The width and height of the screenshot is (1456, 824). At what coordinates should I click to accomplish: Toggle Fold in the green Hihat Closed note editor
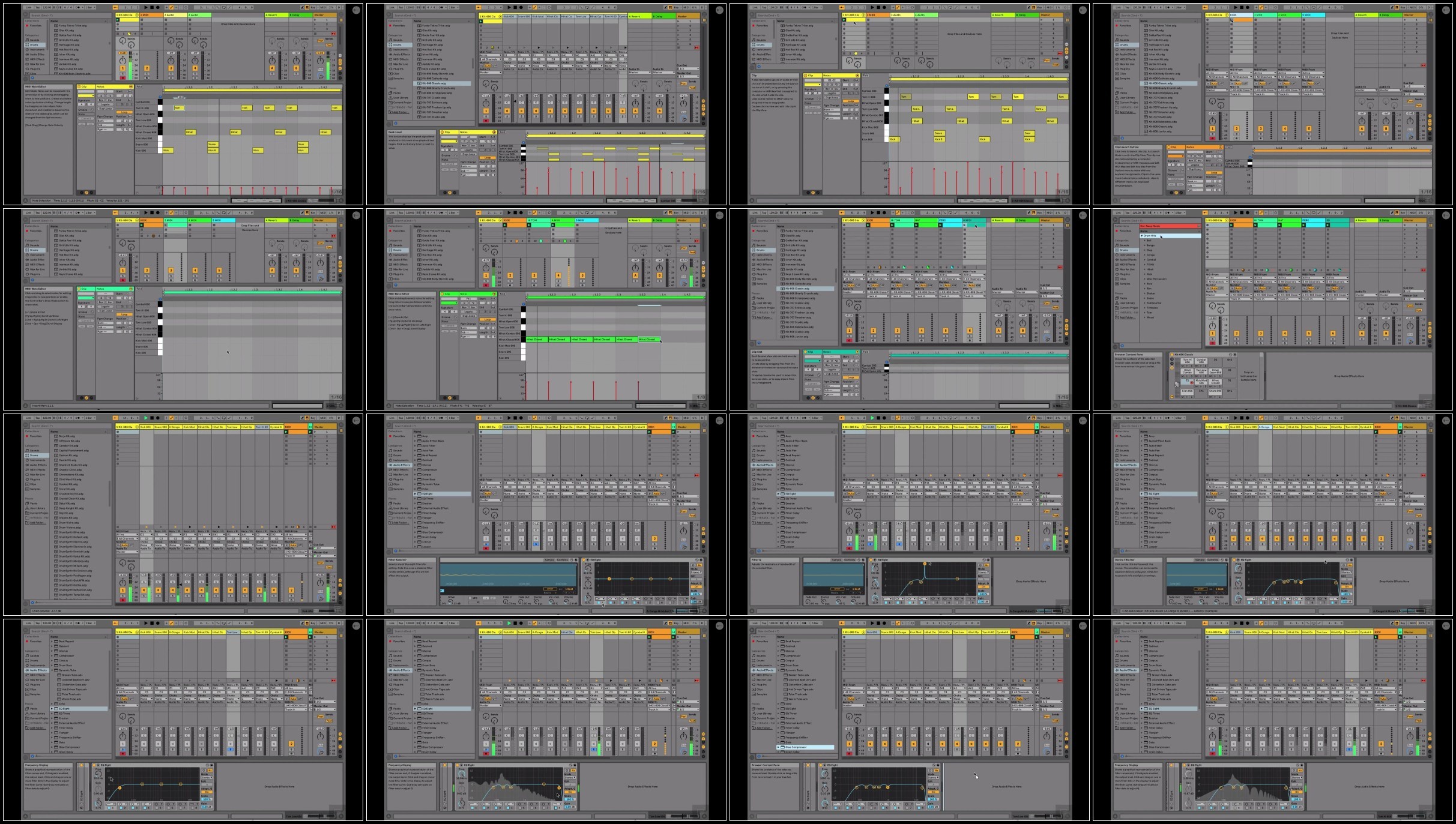503,294
